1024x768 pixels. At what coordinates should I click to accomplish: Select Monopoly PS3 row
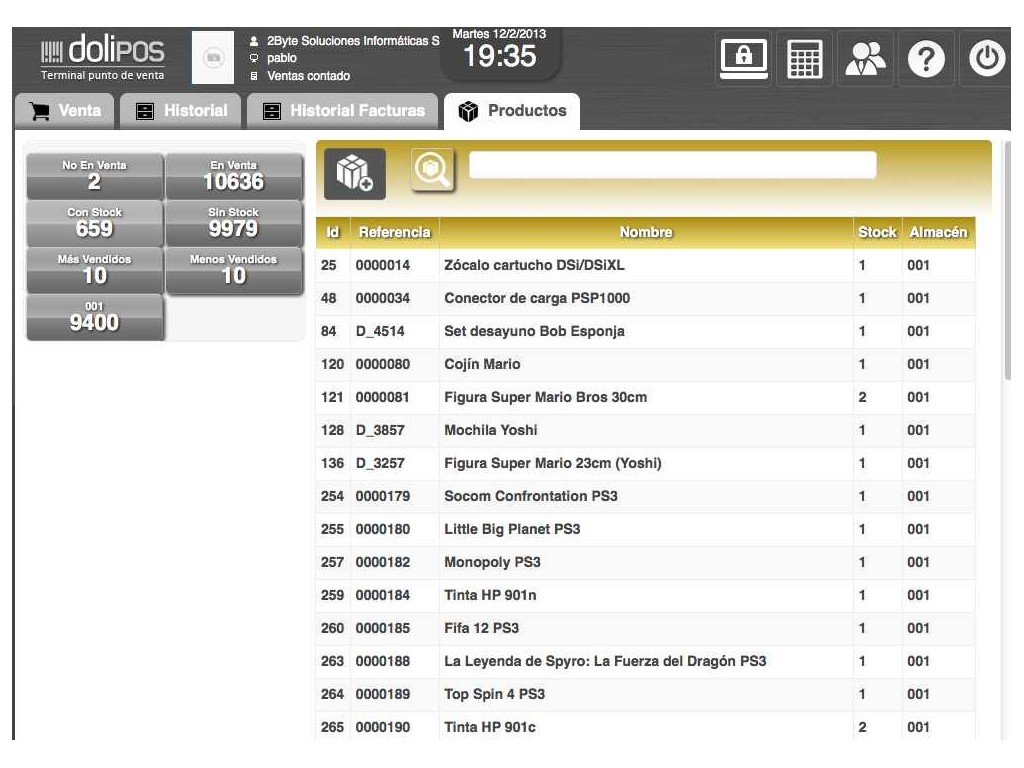pos(646,562)
